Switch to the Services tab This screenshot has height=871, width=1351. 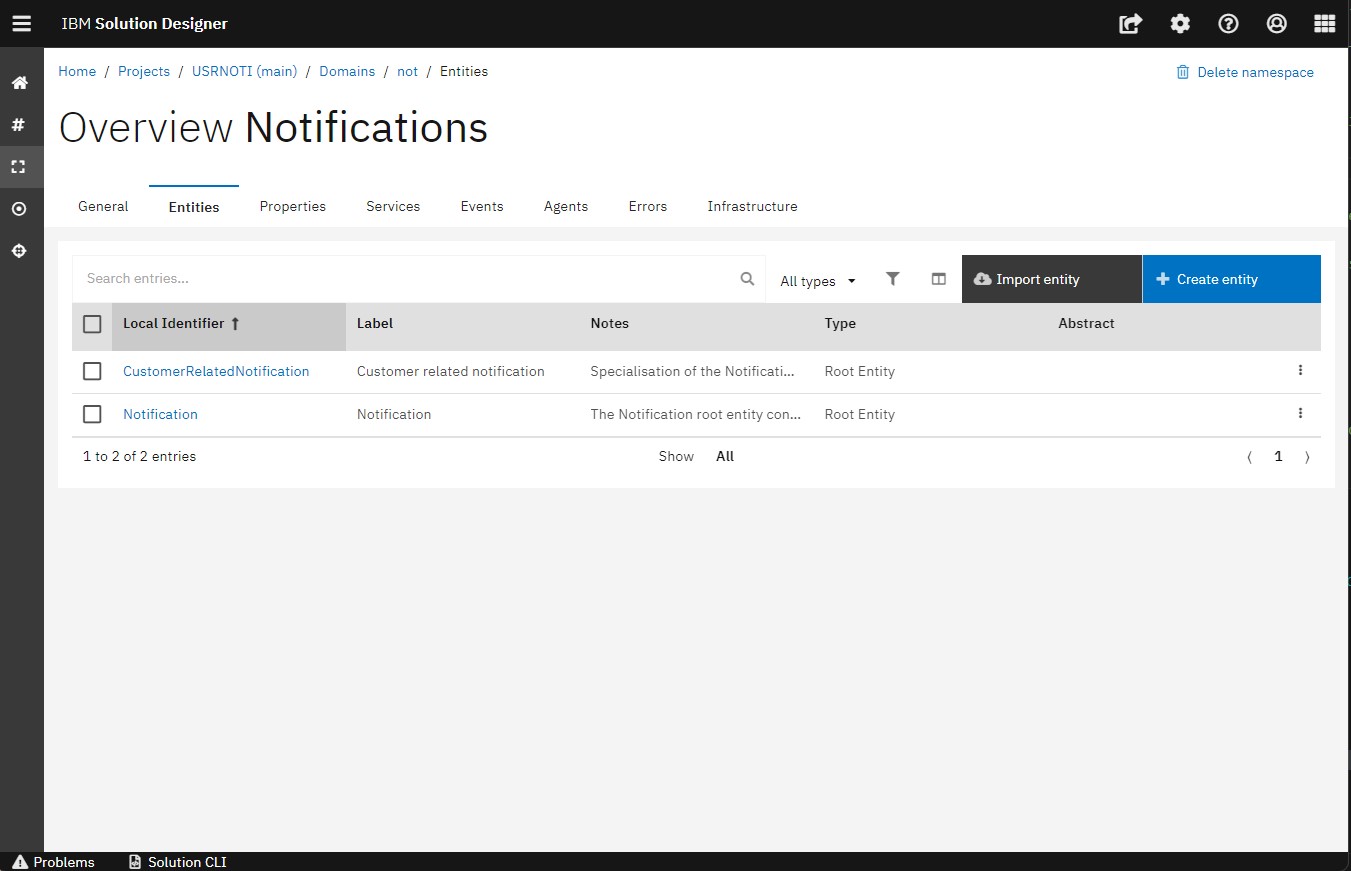[393, 206]
